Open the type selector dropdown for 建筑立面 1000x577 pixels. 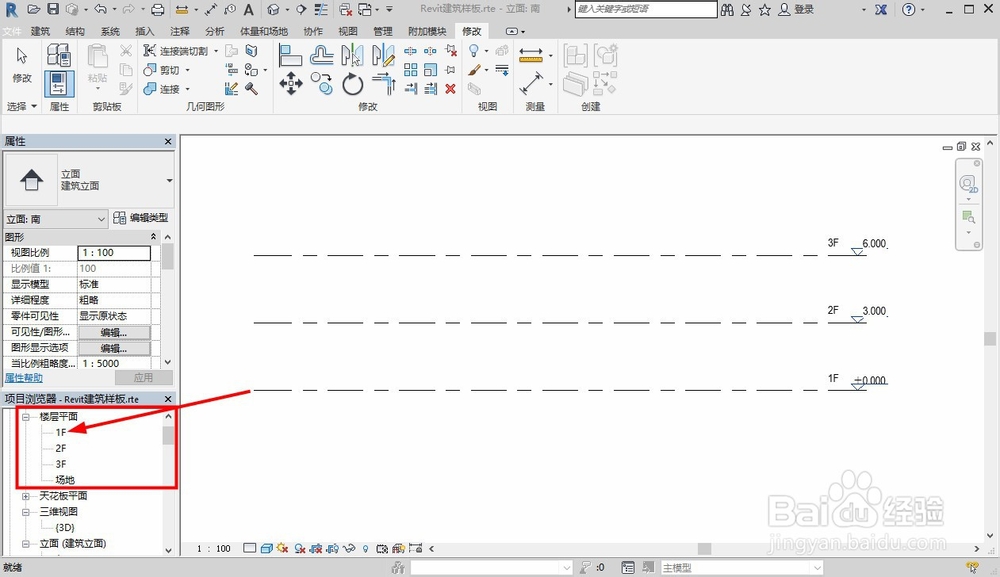[169, 180]
